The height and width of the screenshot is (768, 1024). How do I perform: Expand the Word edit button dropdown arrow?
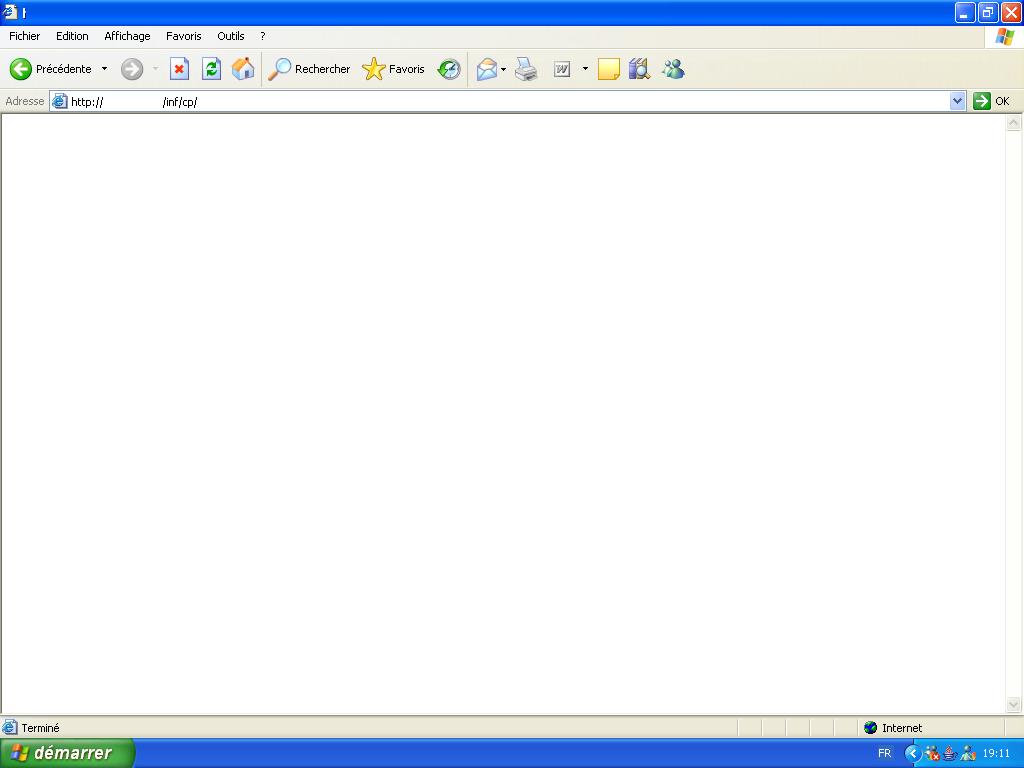[x=585, y=69]
